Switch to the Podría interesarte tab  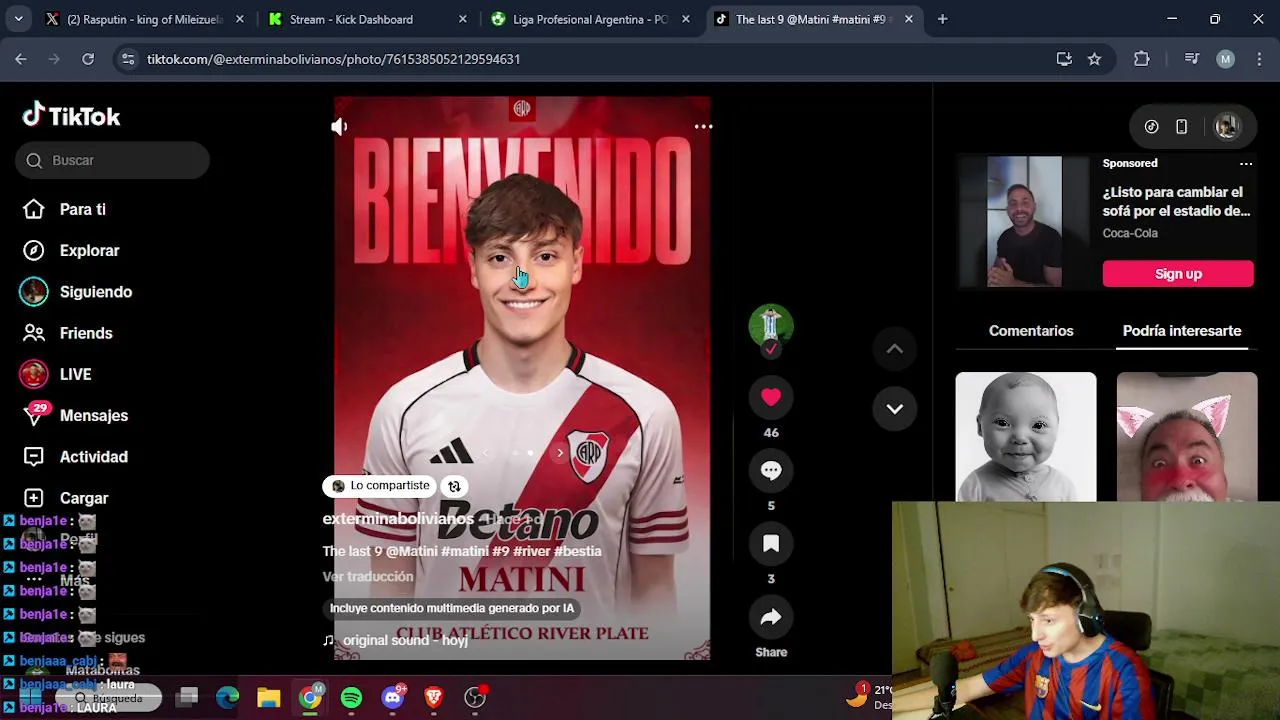click(1182, 331)
